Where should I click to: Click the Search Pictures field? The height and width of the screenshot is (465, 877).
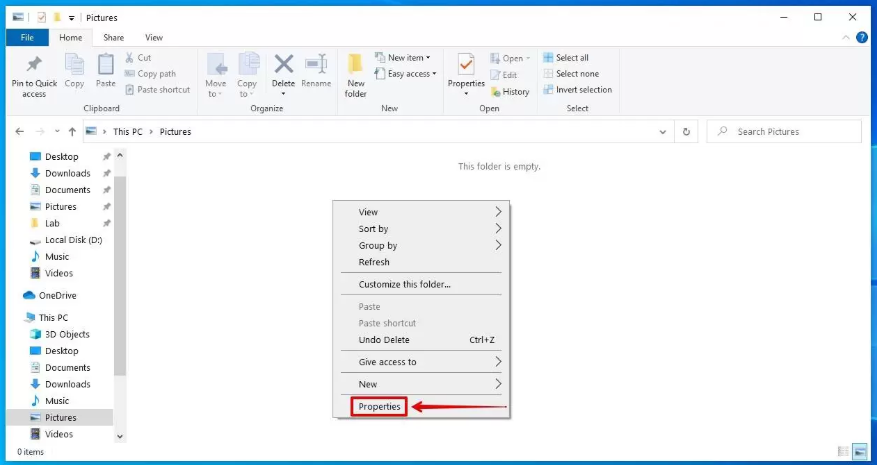tap(784, 132)
